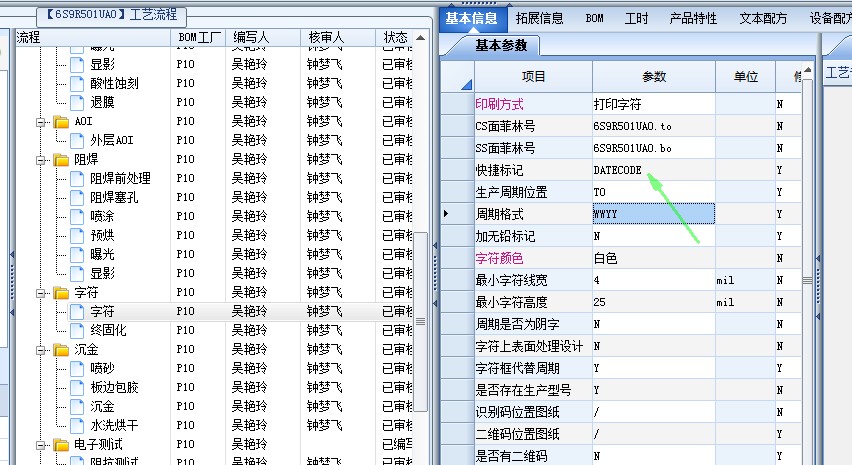The height and width of the screenshot is (465, 852).
Task: Select the 字符 process step under 字符 folder
Action: point(102,311)
